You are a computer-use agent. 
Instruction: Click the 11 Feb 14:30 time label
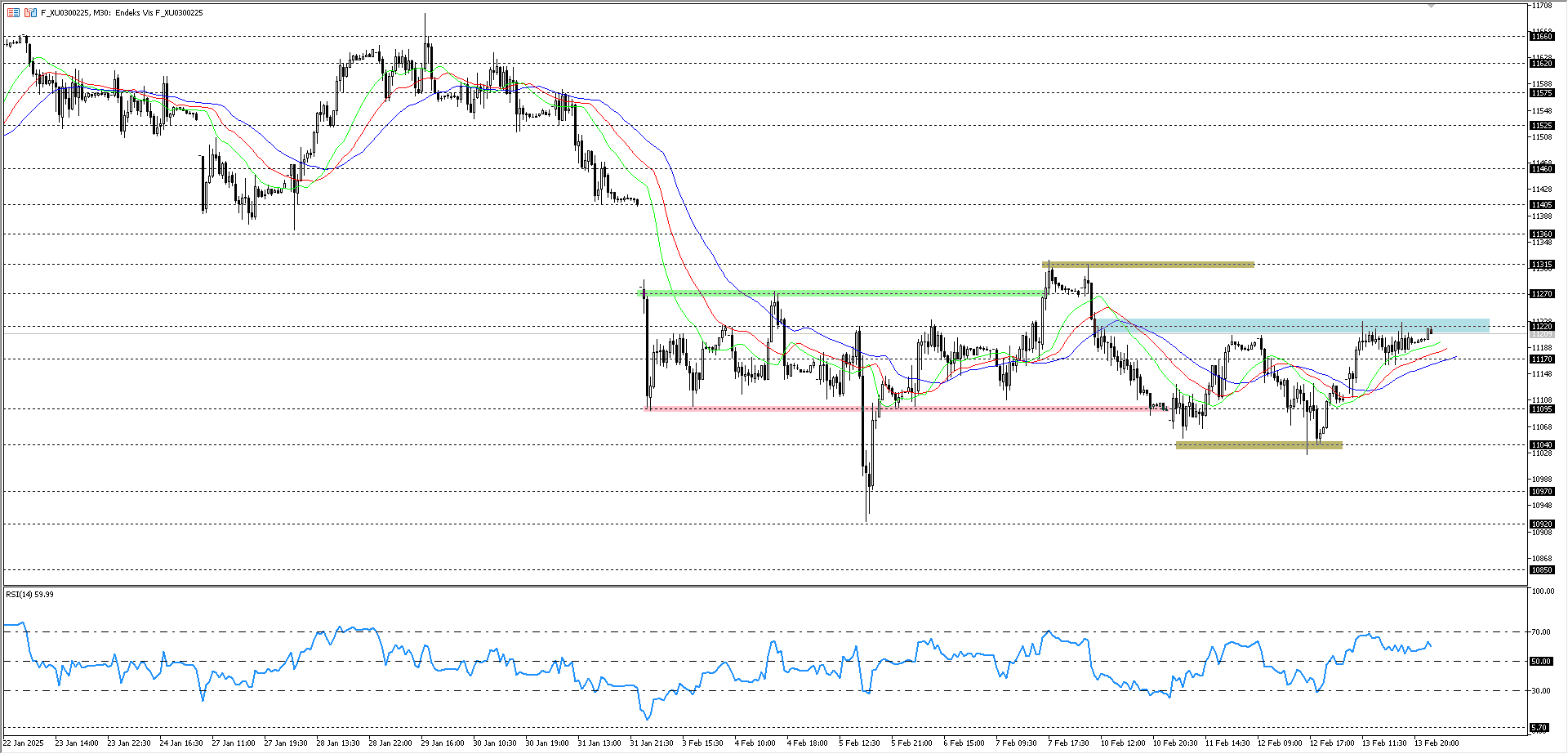point(1227,743)
